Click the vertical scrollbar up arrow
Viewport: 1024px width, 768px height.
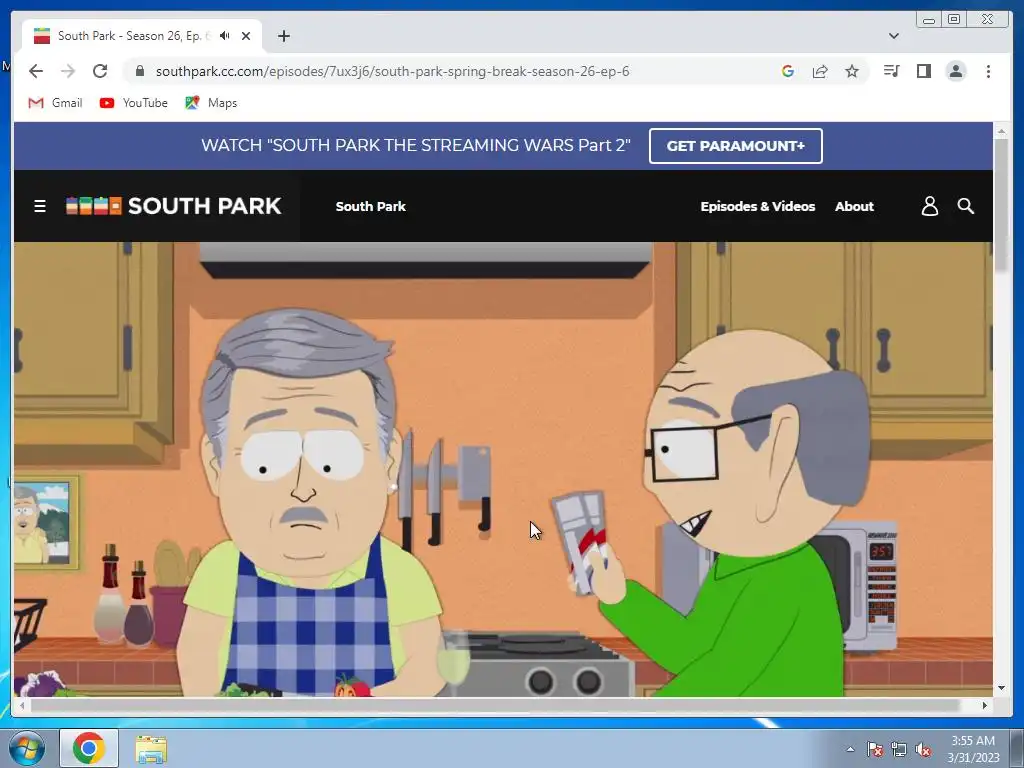click(x=1001, y=131)
